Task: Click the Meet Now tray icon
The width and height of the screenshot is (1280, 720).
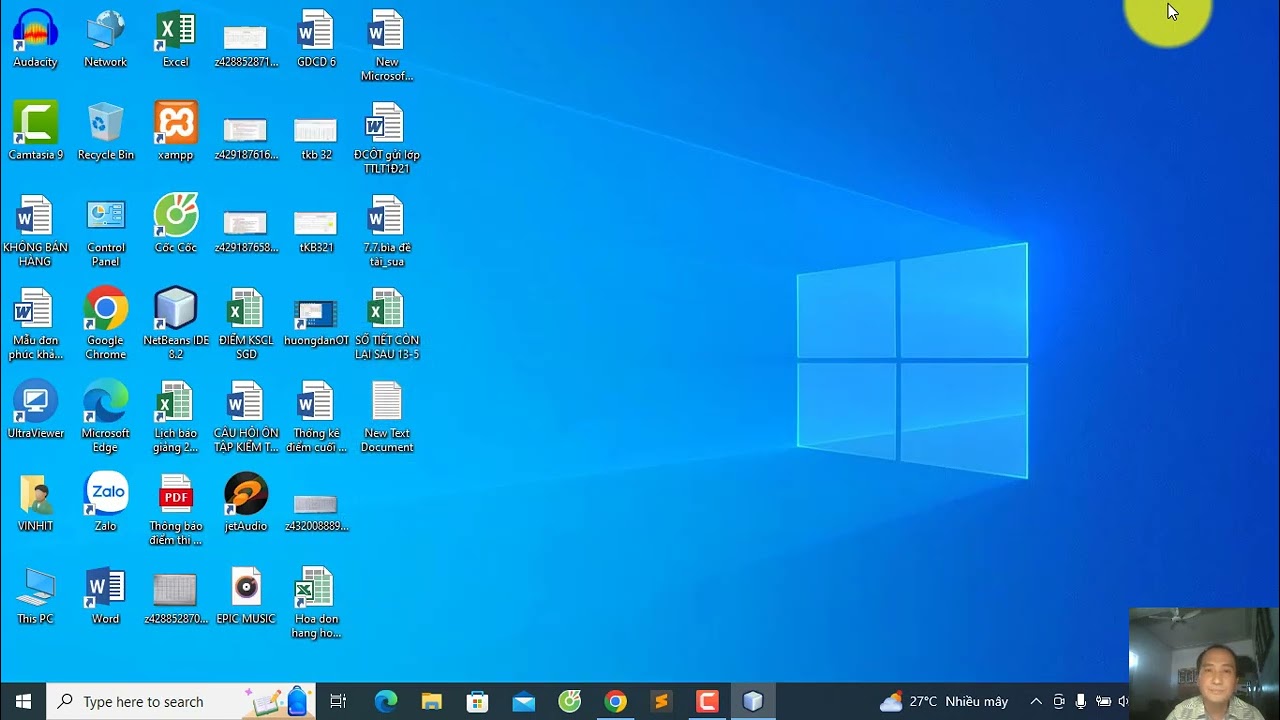Action: click(x=1059, y=701)
